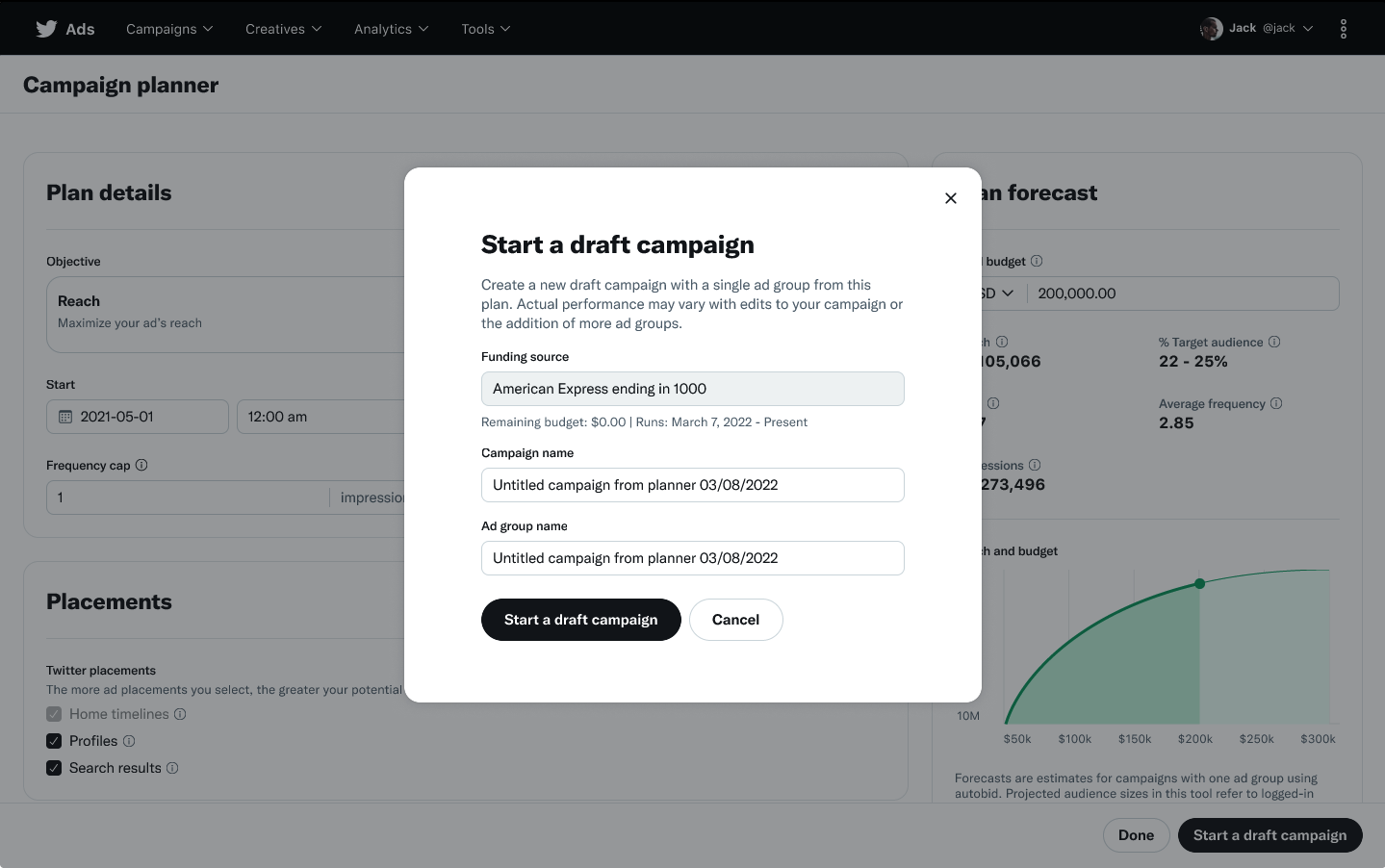Screen dimensions: 1385x868
Task: Edit the 200,000.00 budget field
Action: [x=1183, y=294]
